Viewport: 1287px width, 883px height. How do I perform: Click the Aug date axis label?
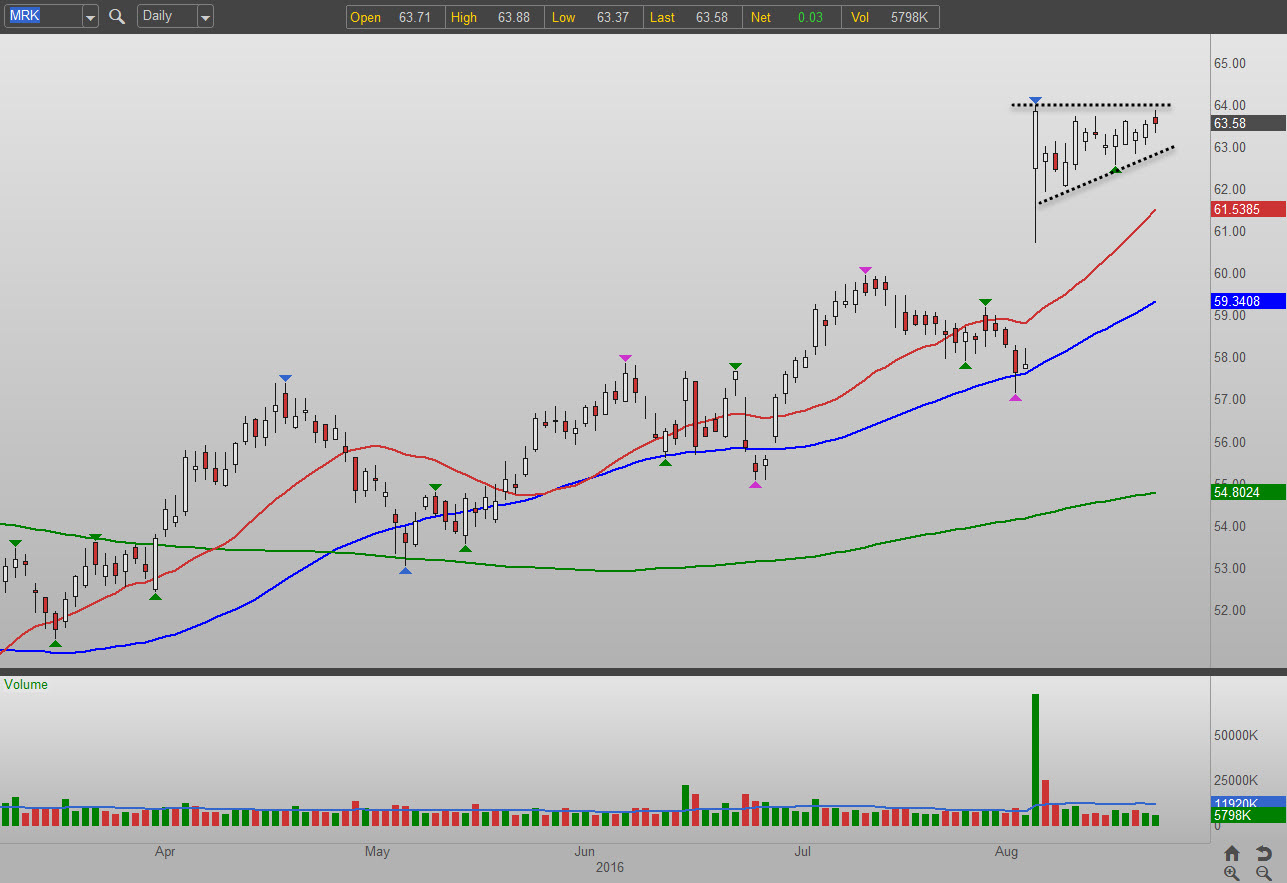1006,852
